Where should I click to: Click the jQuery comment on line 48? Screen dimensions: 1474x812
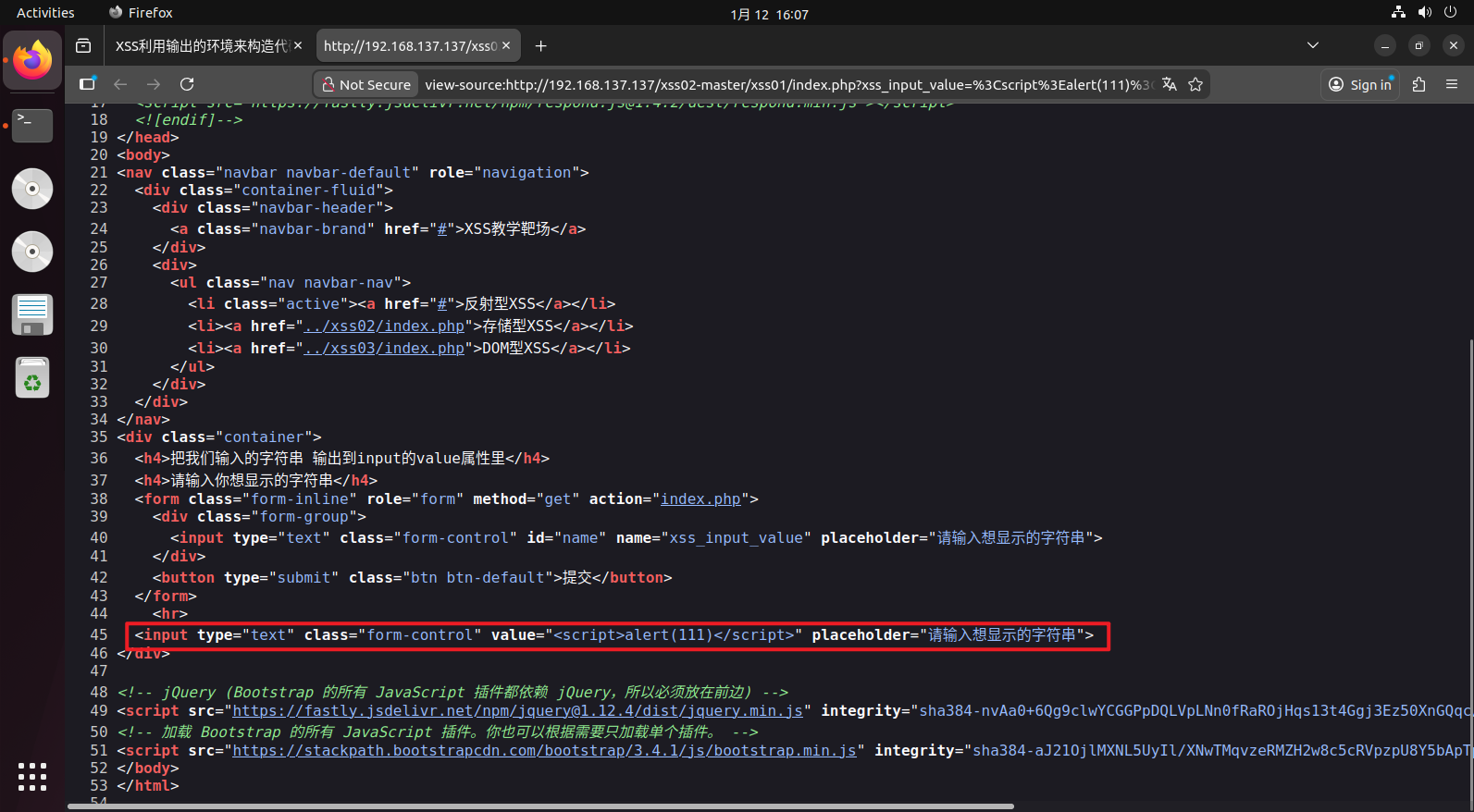click(453, 692)
